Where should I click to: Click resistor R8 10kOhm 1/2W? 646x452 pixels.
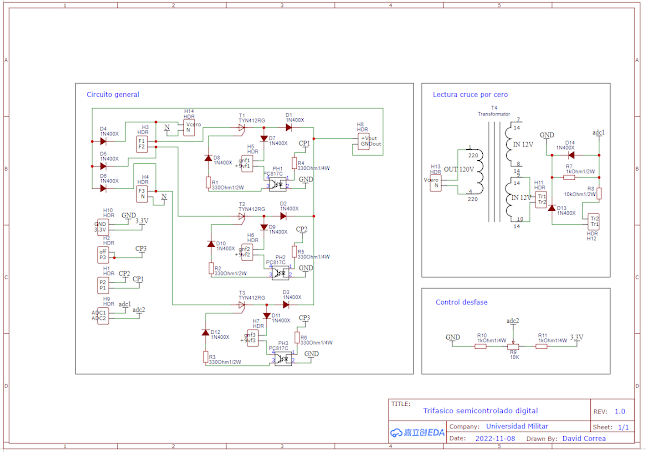(x=599, y=193)
